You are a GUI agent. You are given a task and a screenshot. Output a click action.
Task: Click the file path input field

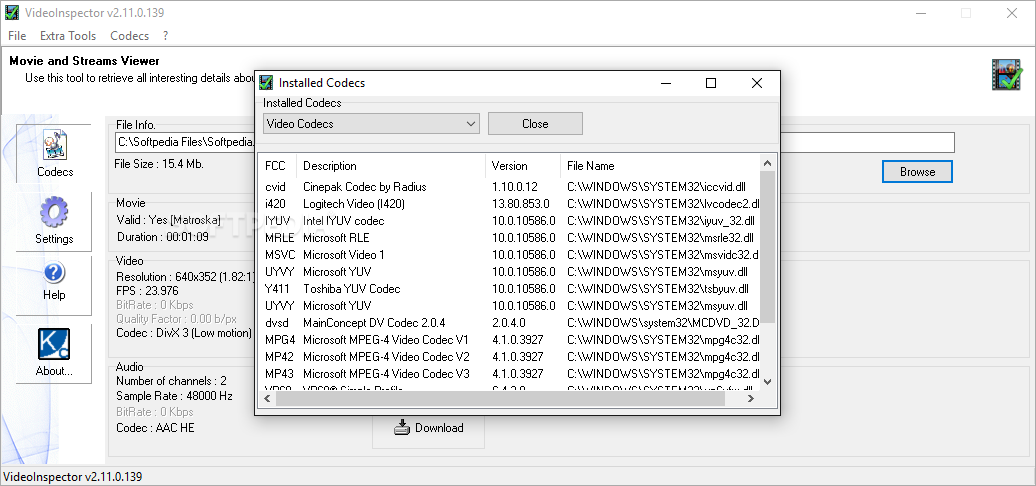[x=535, y=142]
